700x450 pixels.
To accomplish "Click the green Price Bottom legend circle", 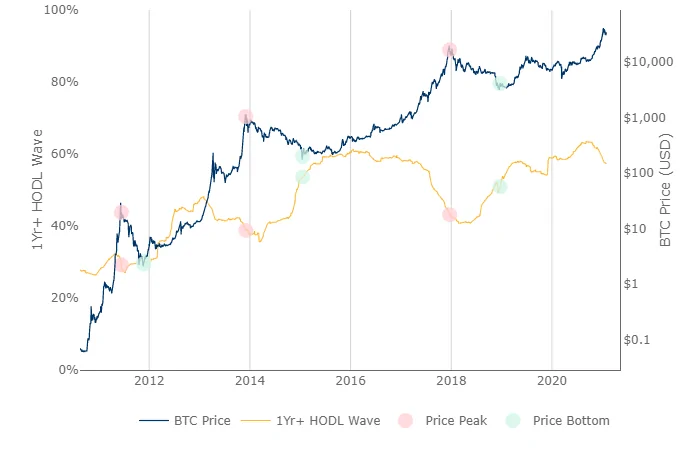I will tap(513, 421).
